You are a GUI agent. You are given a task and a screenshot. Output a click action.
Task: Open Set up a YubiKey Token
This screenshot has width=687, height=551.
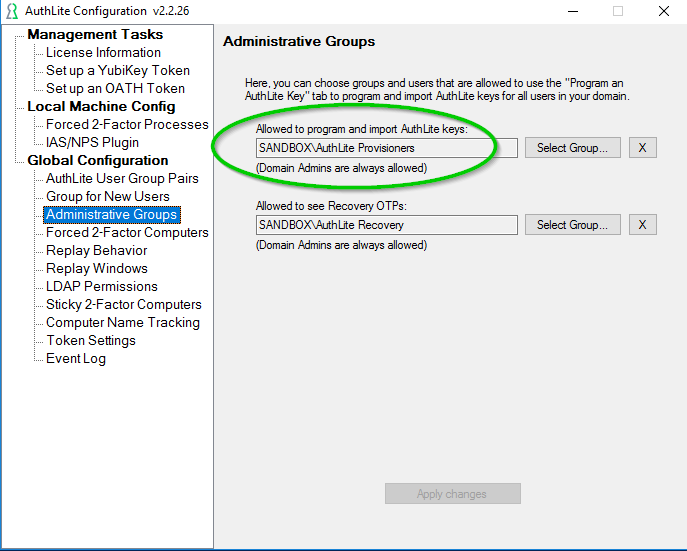[118, 71]
